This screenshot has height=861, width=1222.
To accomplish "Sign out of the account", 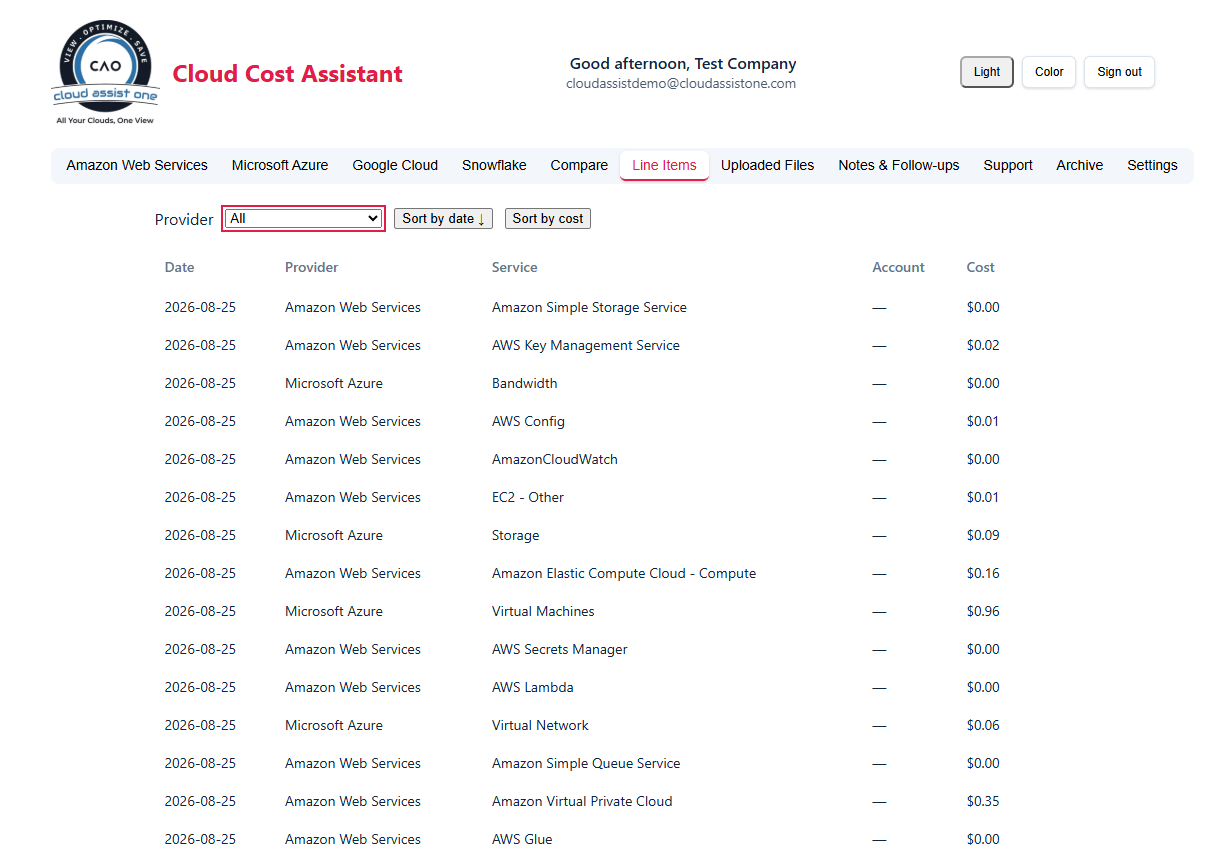I will click(x=1119, y=72).
